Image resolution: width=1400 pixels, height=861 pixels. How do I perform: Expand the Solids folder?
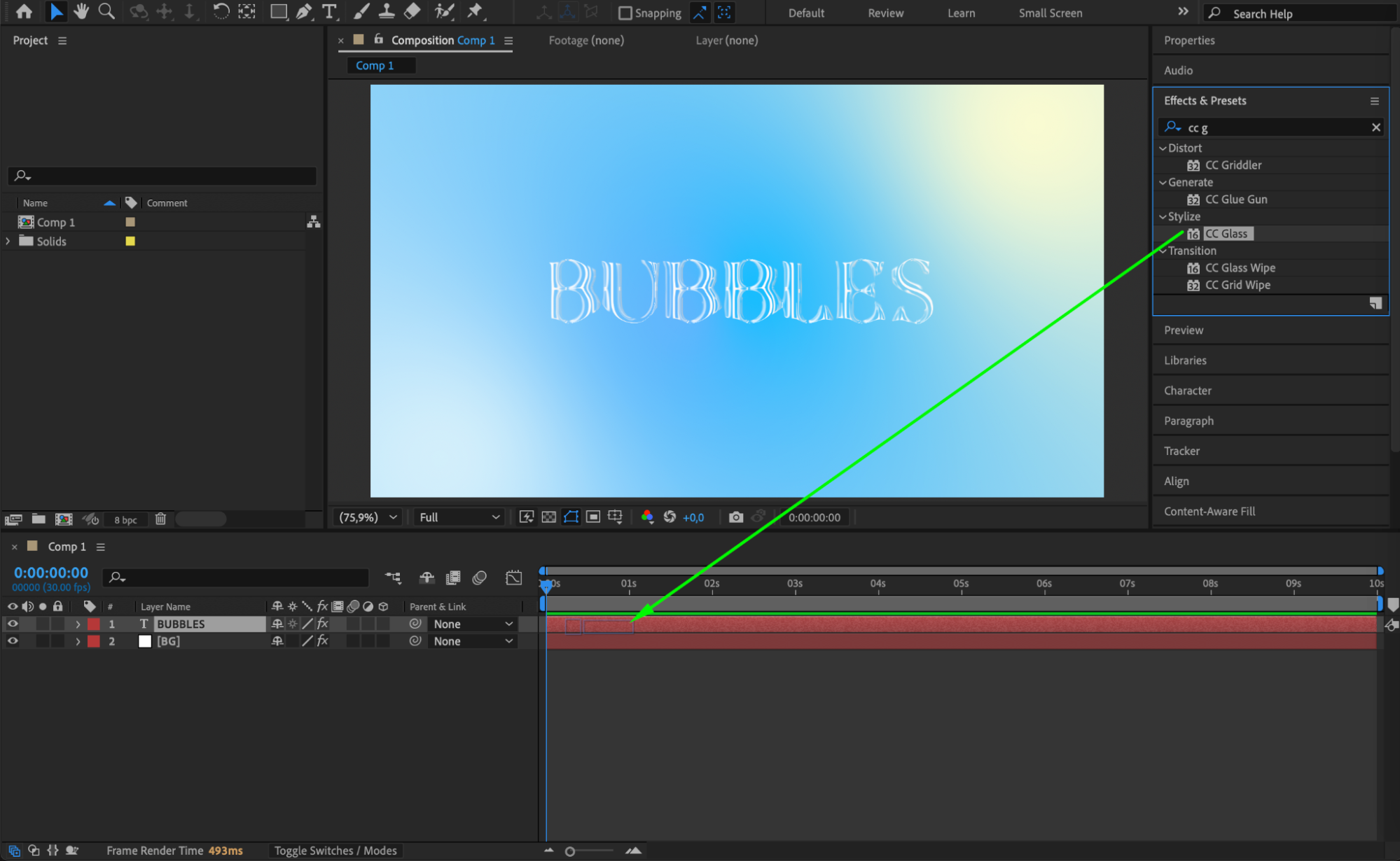8,241
